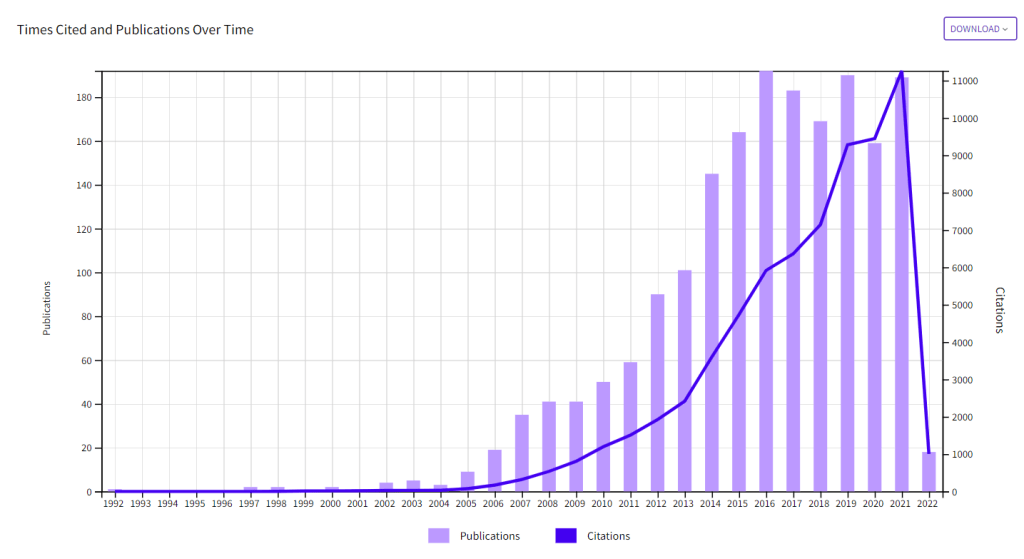The image size is (1024, 559).
Task: Open the Download dropdown menu
Action: [x=978, y=29]
